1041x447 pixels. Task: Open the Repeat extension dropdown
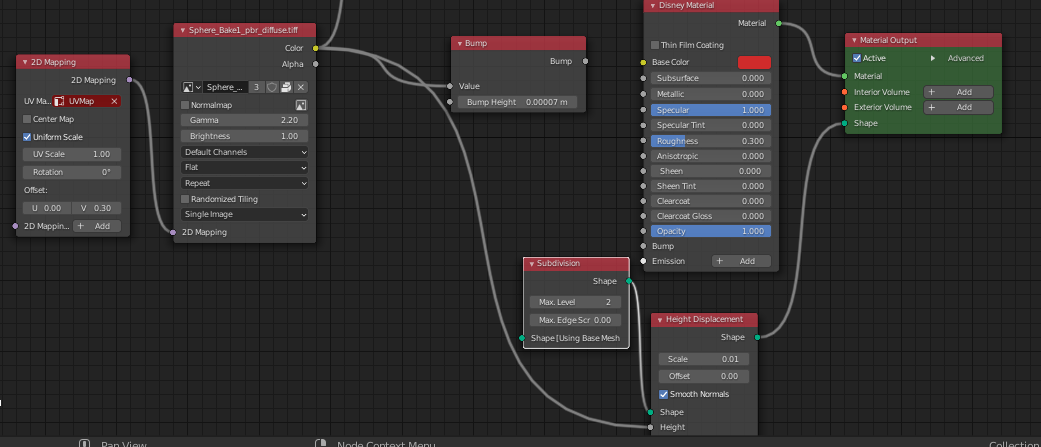tap(245, 183)
